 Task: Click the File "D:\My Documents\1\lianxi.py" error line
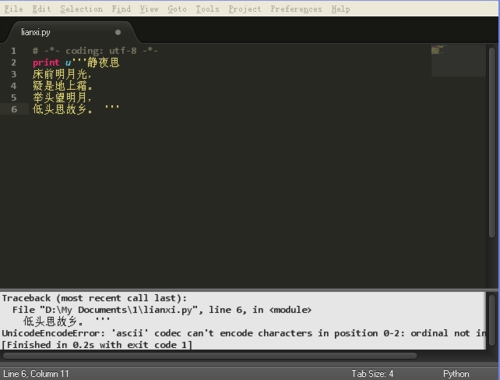pyautogui.click(x=162, y=310)
